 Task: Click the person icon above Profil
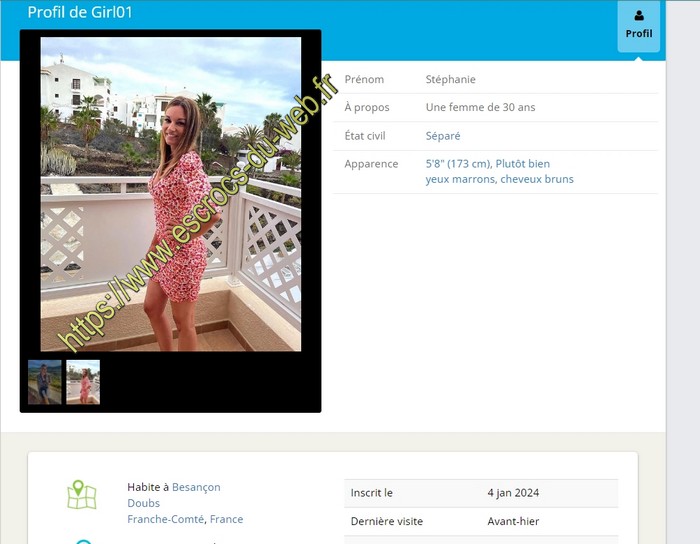(639, 15)
